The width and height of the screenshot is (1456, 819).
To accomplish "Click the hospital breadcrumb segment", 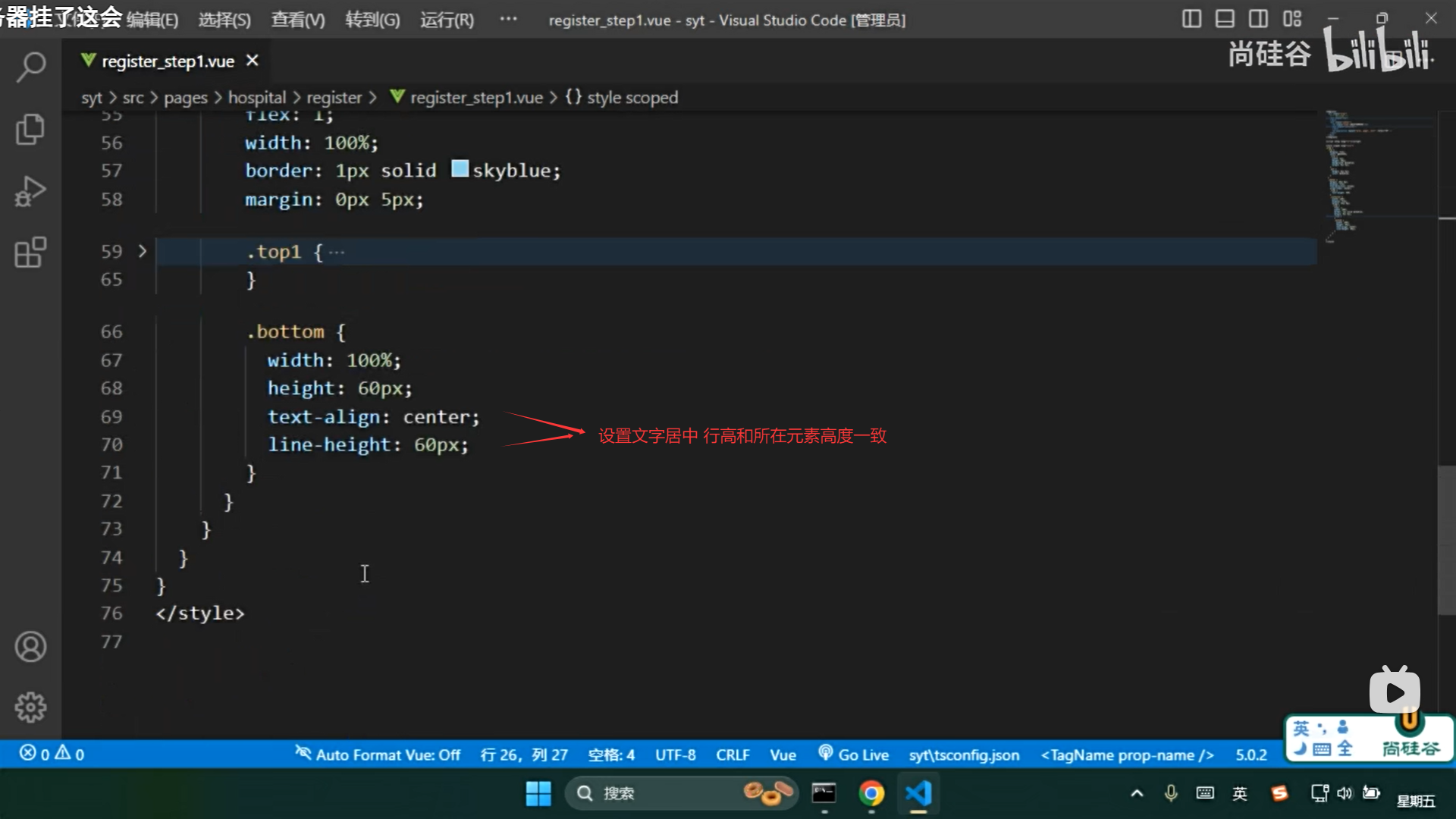I will [257, 97].
